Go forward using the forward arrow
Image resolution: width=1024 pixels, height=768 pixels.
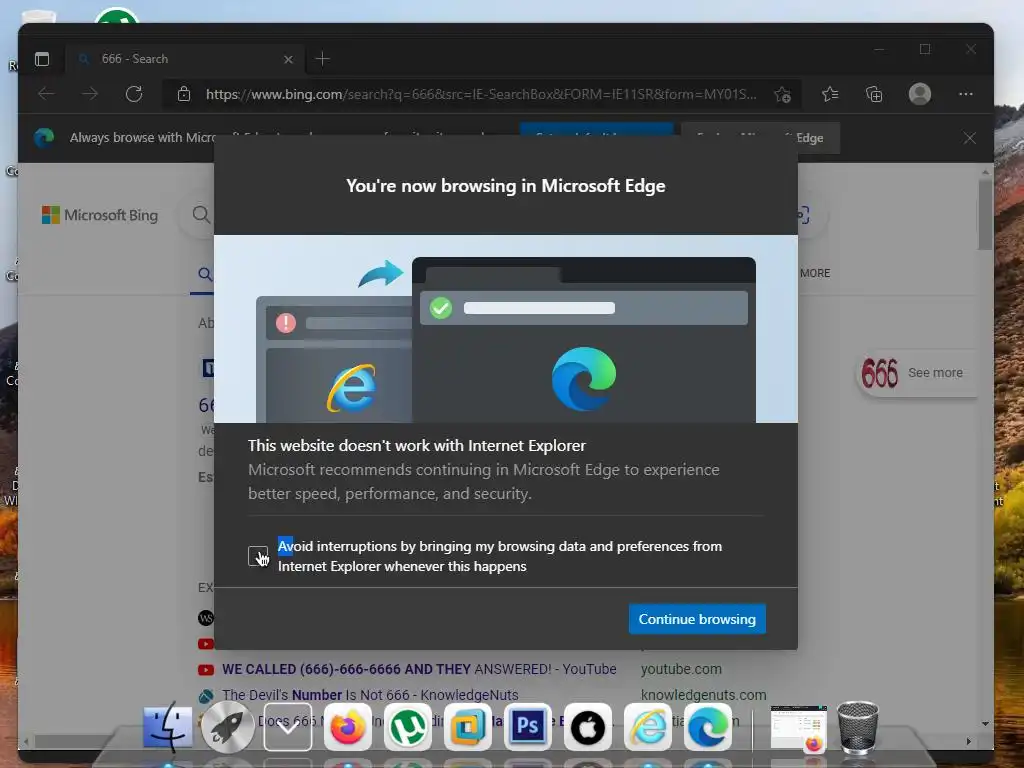click(x=90, y=94)
